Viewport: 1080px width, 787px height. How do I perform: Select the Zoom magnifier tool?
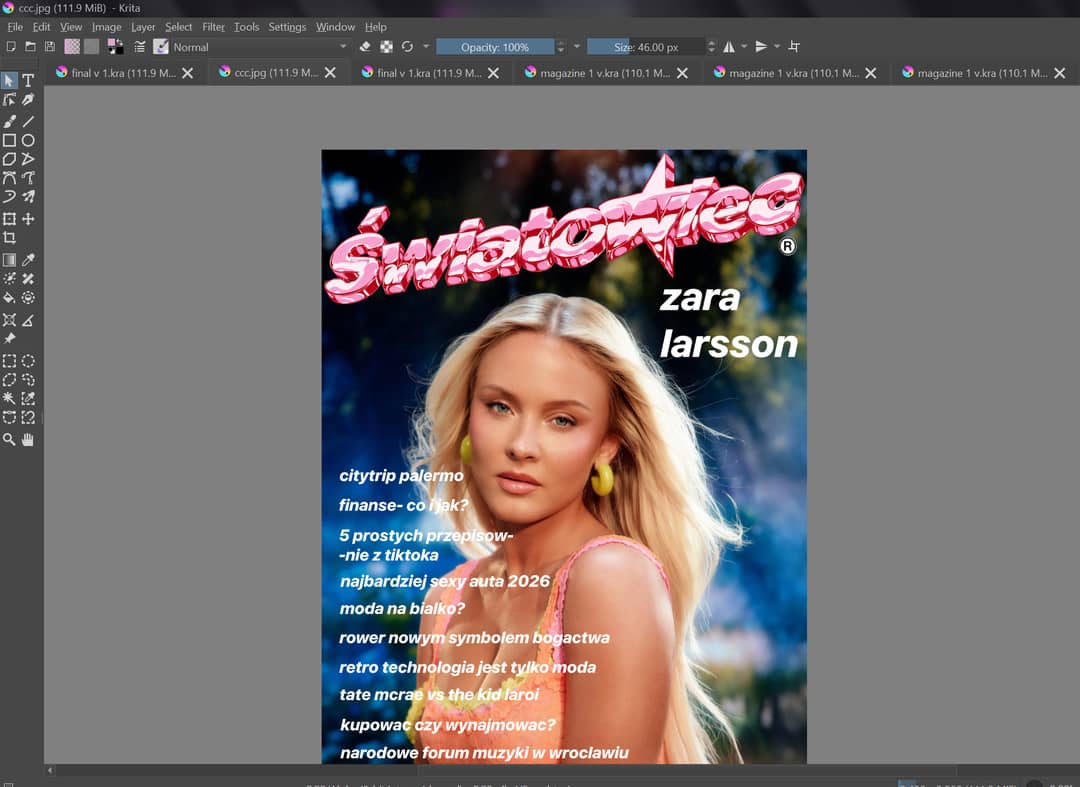[x=9, y=439]
